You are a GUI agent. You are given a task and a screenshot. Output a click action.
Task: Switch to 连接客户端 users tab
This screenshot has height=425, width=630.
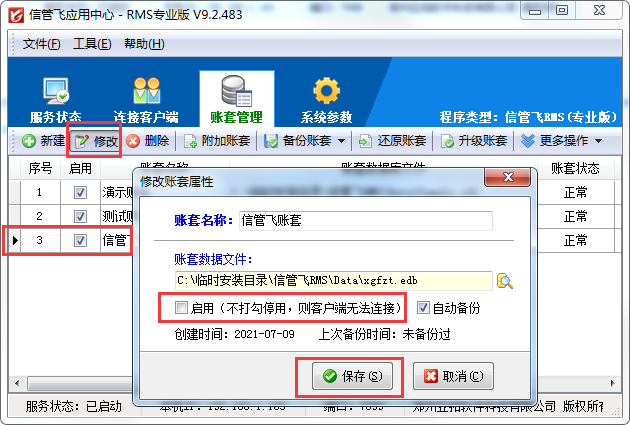146,100
